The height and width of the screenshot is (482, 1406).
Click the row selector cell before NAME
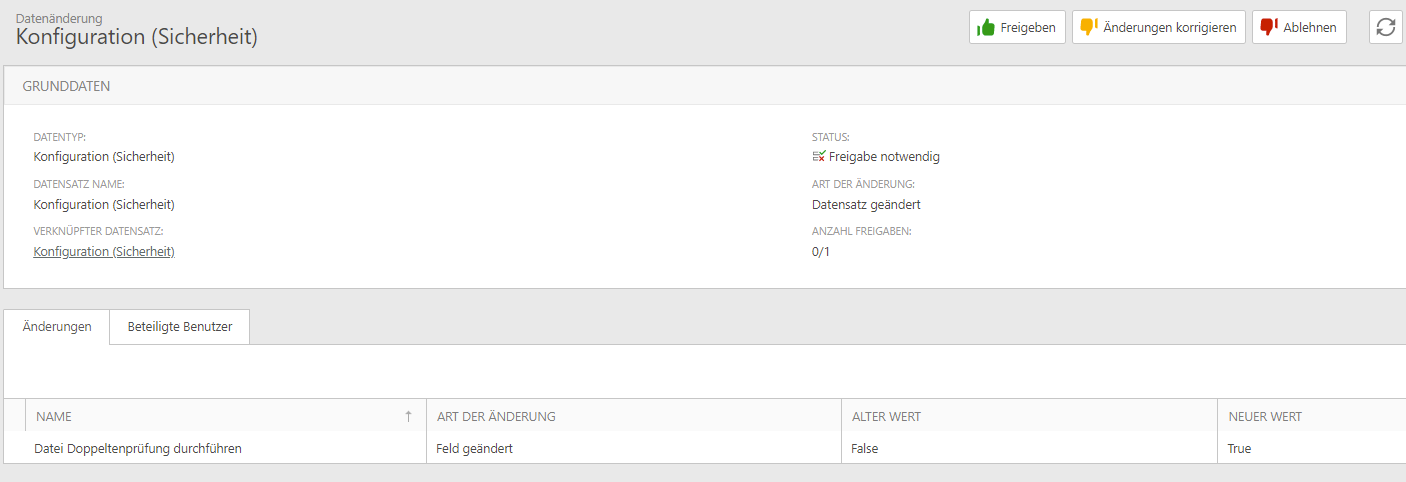tap(15, 416)
